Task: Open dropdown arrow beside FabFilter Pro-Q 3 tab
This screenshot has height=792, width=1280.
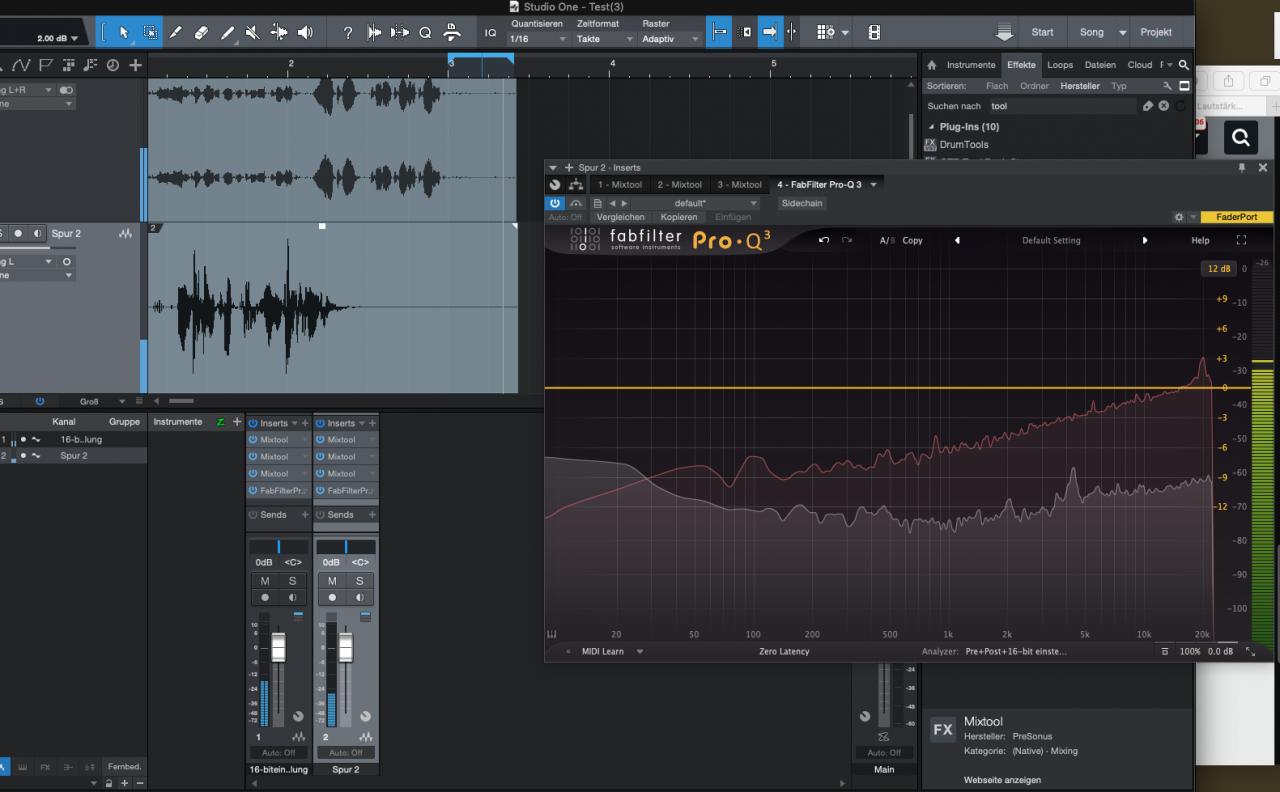Action: coord(873,185)
